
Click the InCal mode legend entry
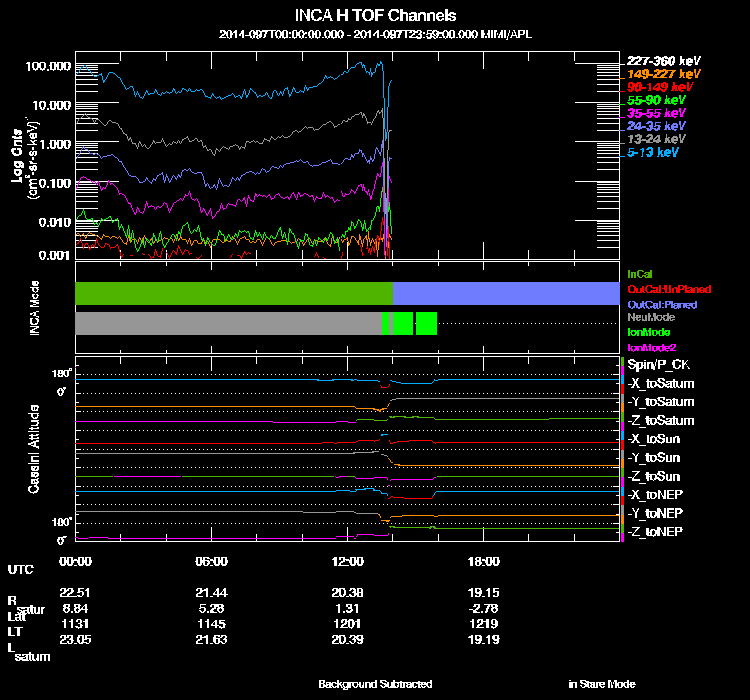point(640,274)
